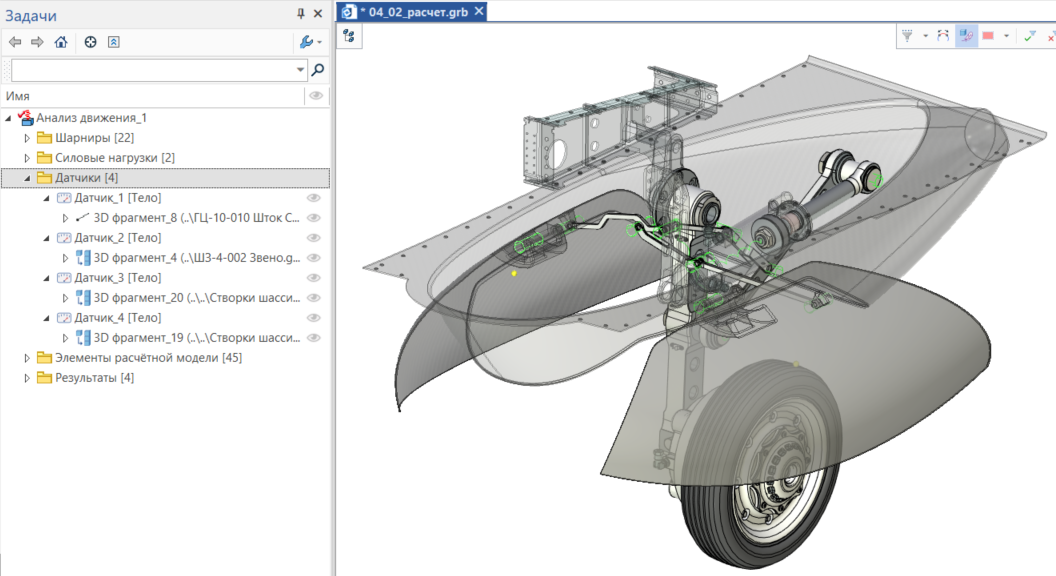Open the wrench settings dropdown
This screenshot has height=576, width=1056.
coord(310,42)
